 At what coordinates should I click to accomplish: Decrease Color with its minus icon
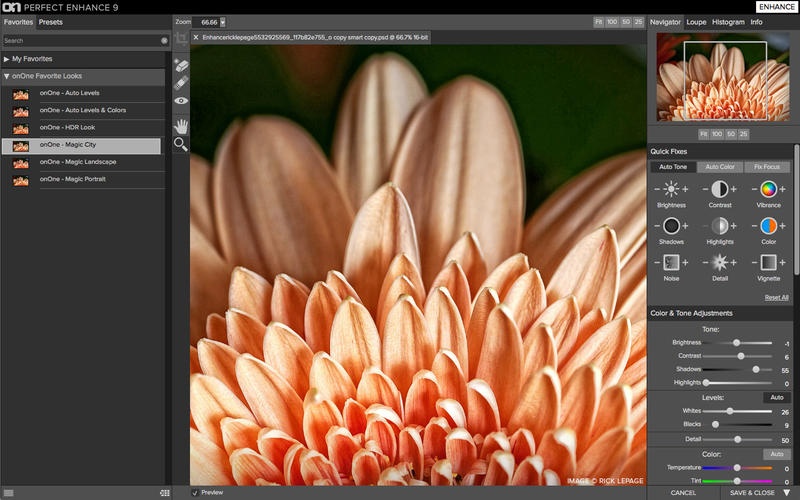pos(755,226)
